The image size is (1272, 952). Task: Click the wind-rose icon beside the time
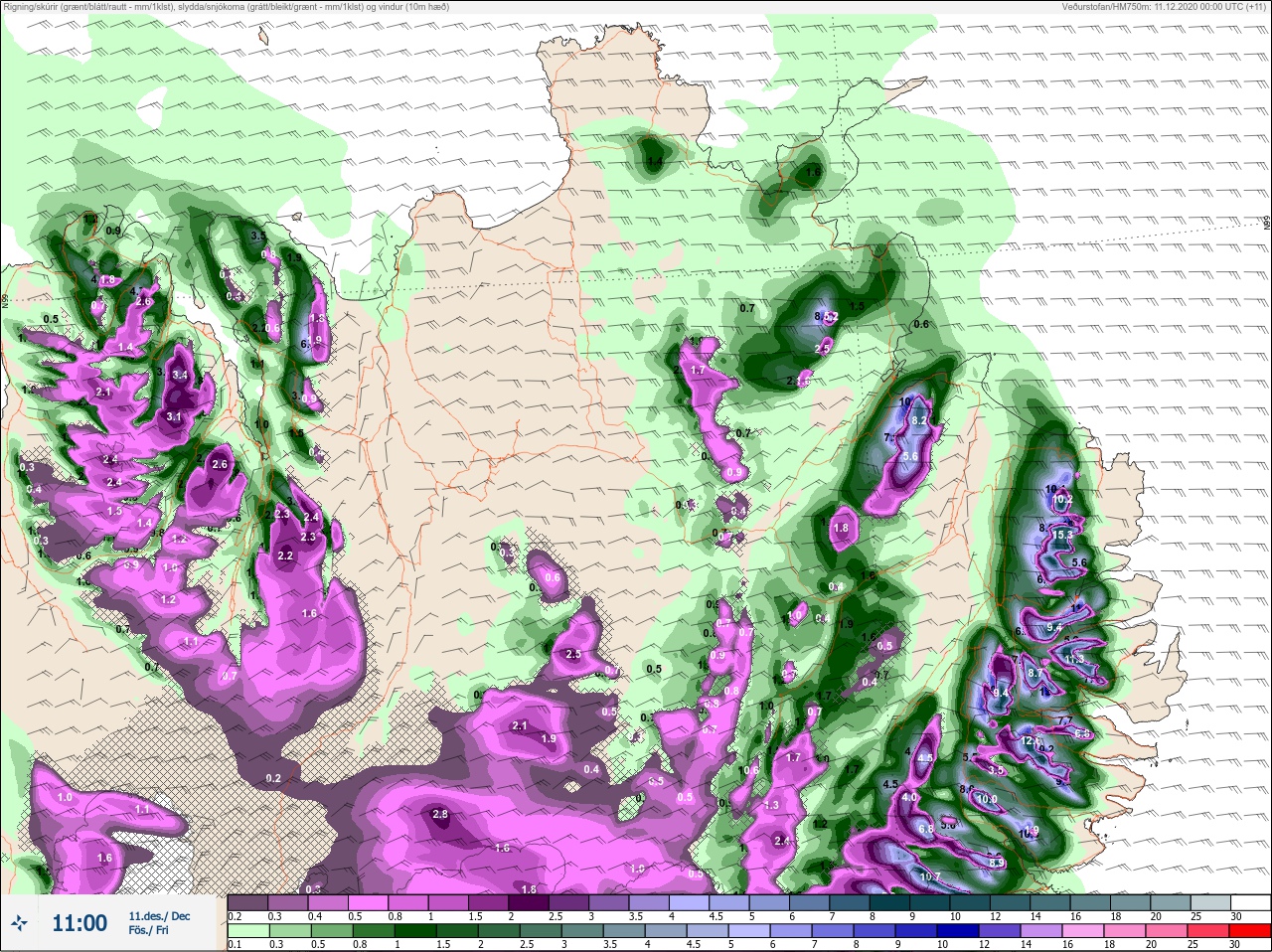coord(20,923)
